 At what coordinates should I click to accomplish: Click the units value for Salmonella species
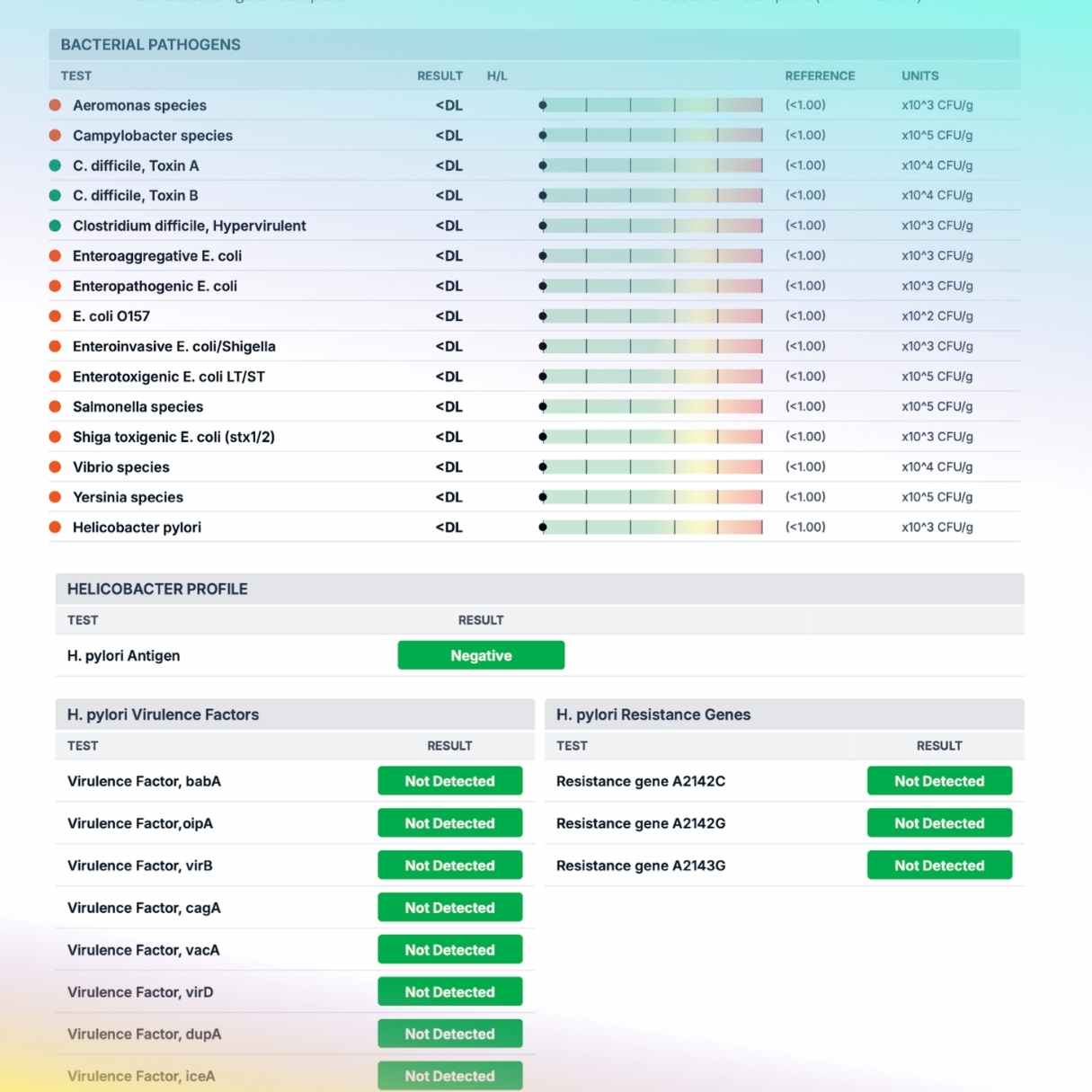pos(937,406)
